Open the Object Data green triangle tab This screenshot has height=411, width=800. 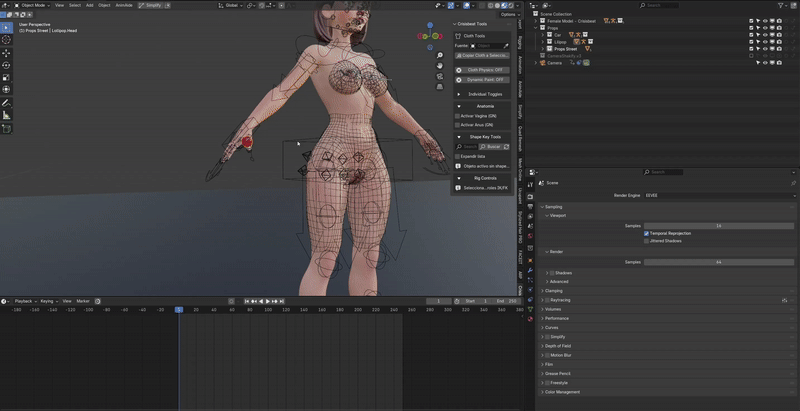pos(530,309)
